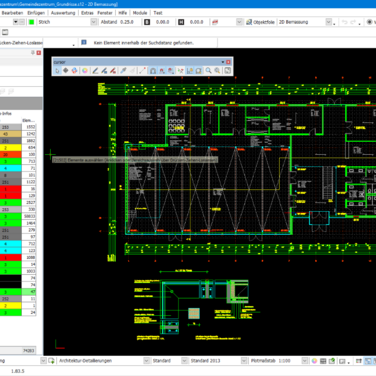Select the arrow pointer tool in cursor toolbar
The image size is (376, 376).
pyautogui.click(x=57, y=71)
